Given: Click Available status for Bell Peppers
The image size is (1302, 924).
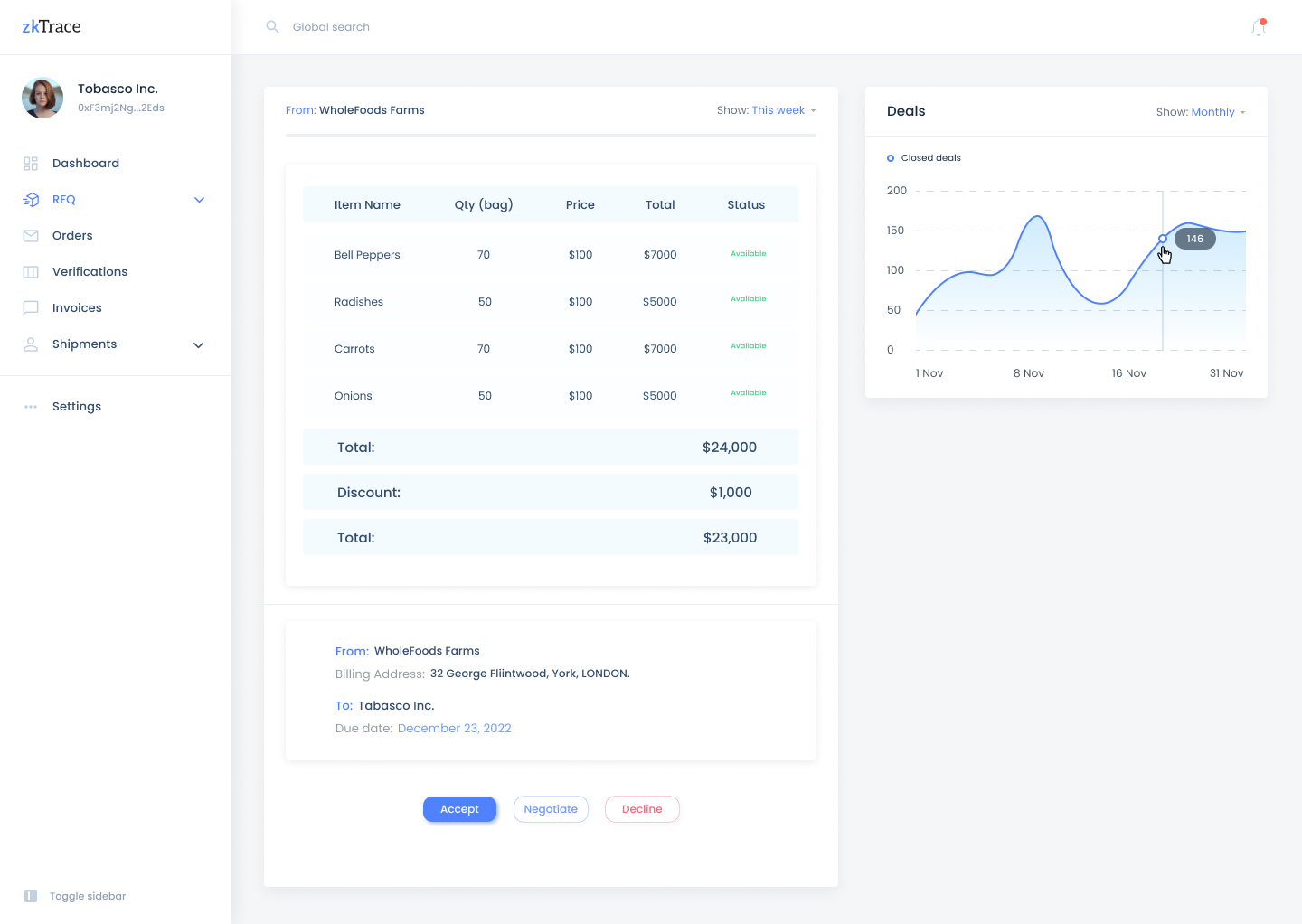Looking at the screenshot, I should tap(749, 254).
